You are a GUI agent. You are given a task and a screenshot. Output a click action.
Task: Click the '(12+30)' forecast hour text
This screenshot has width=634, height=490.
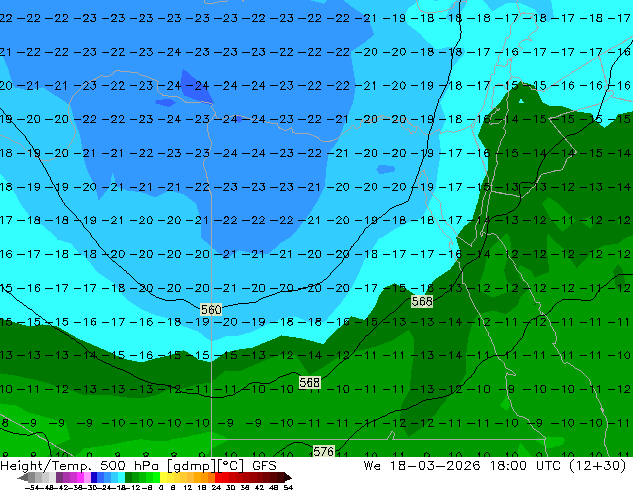tap(598, 466)
